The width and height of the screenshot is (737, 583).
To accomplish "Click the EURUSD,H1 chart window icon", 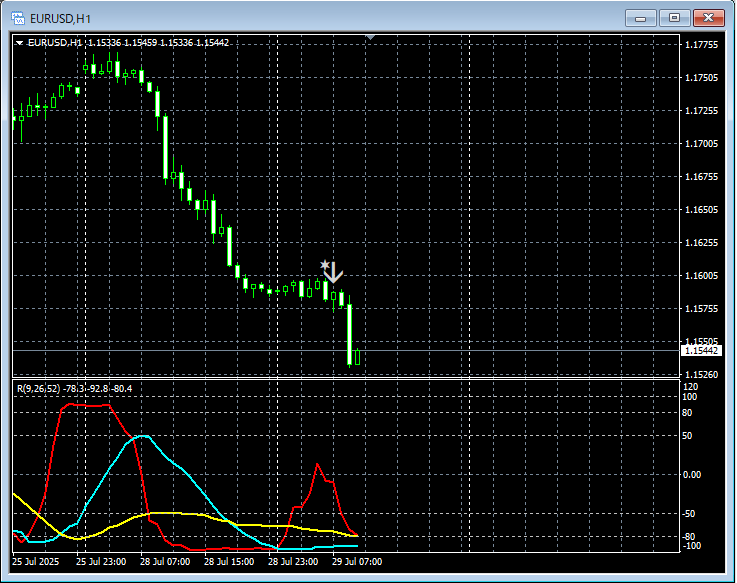I will [x=18, y=18].
